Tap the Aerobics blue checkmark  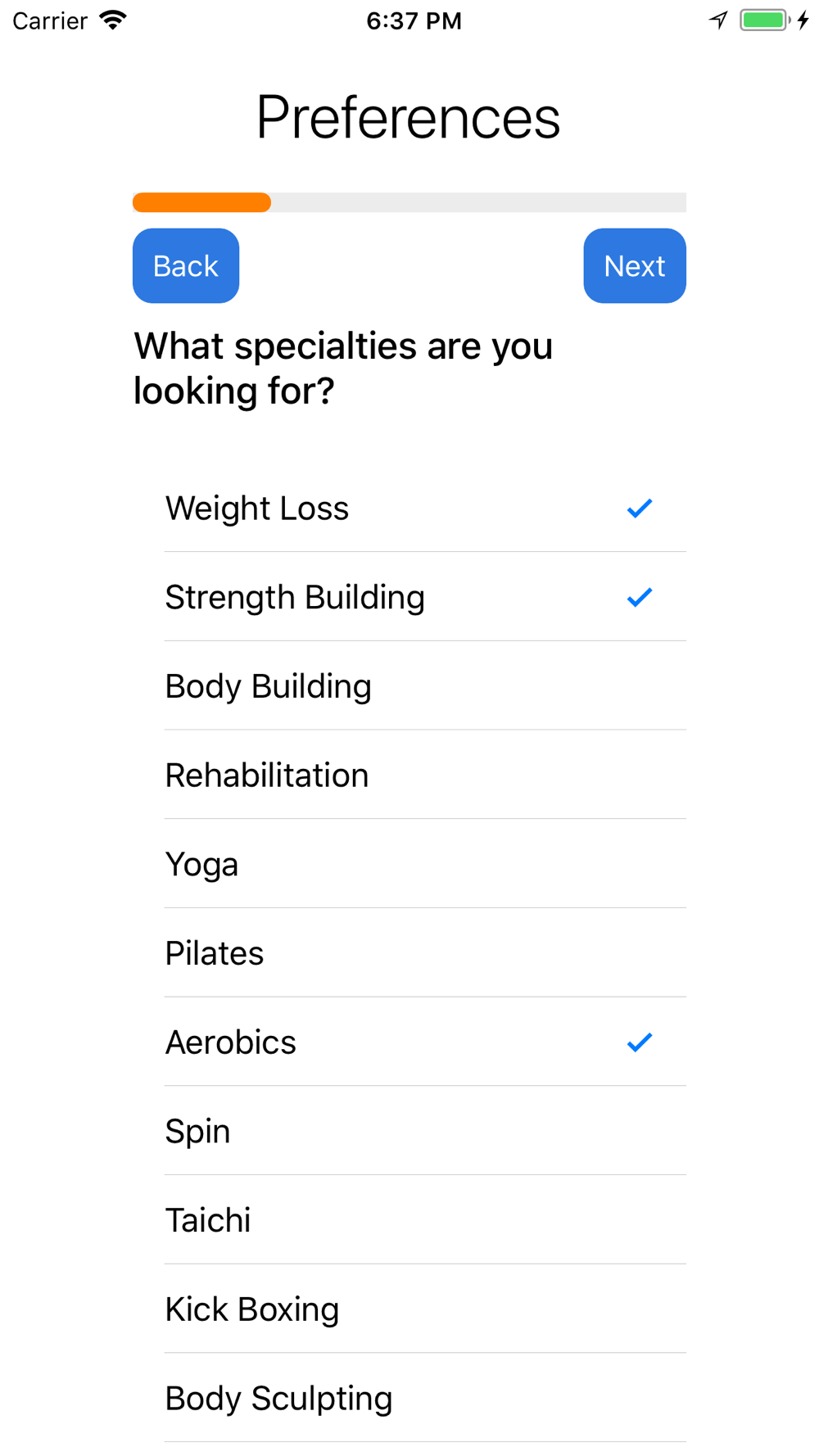(x=639, y=1042)
